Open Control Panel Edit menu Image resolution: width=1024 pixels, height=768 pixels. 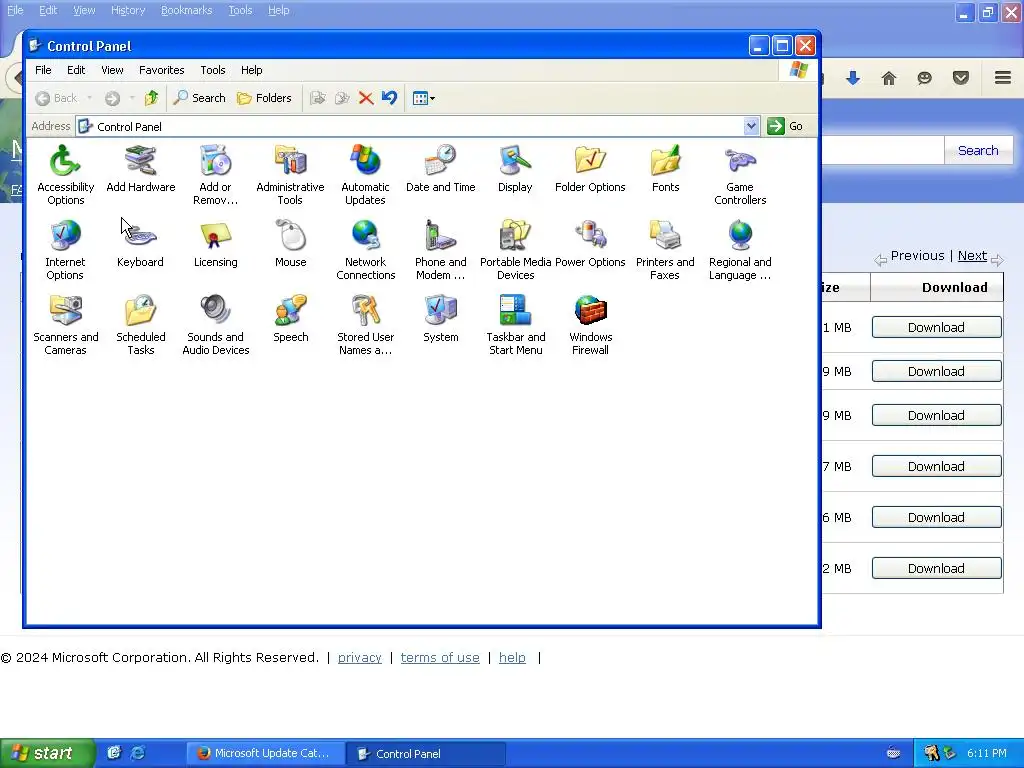click(76, 70)
